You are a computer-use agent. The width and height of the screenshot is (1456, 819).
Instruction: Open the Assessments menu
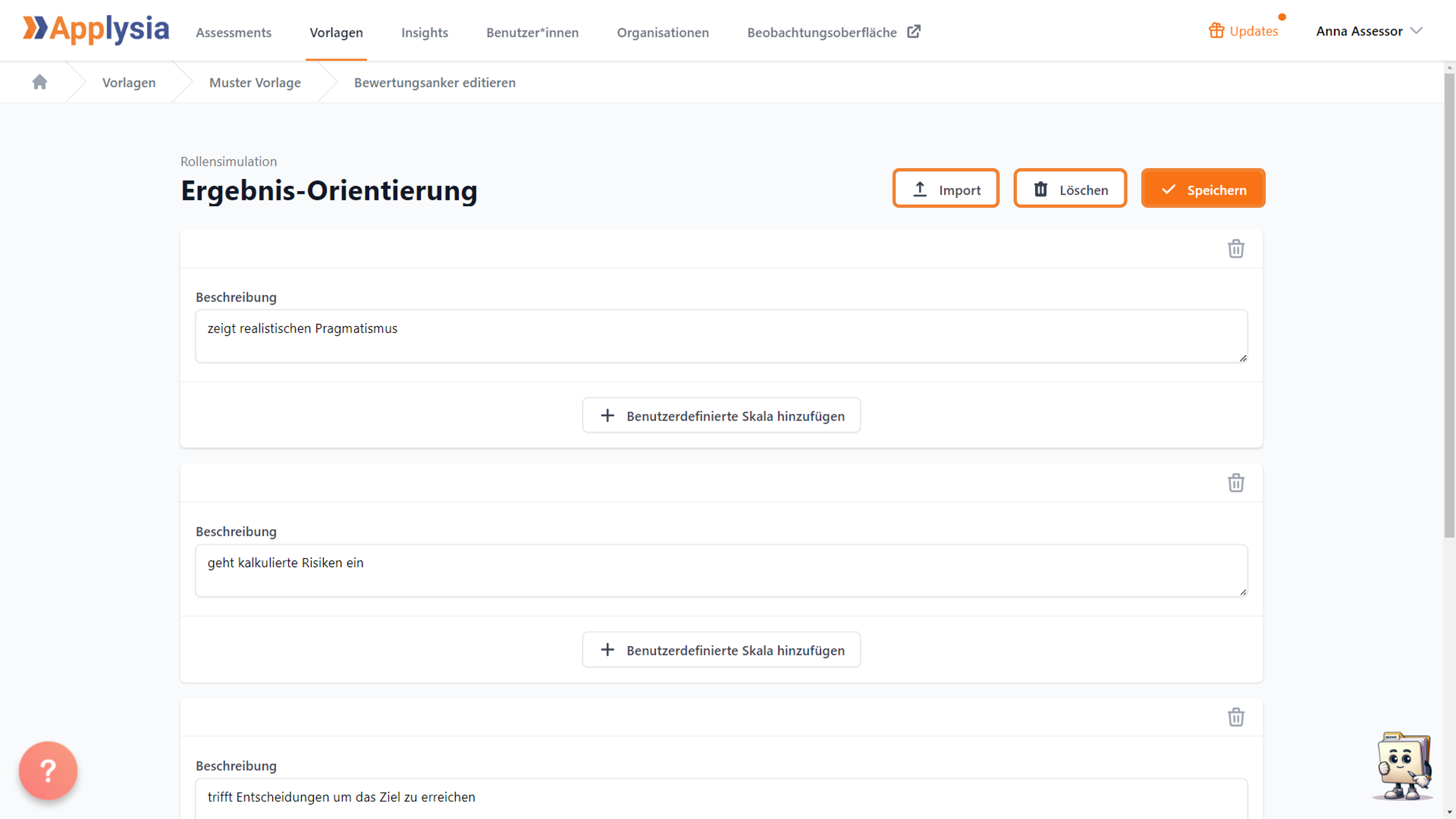233,32
